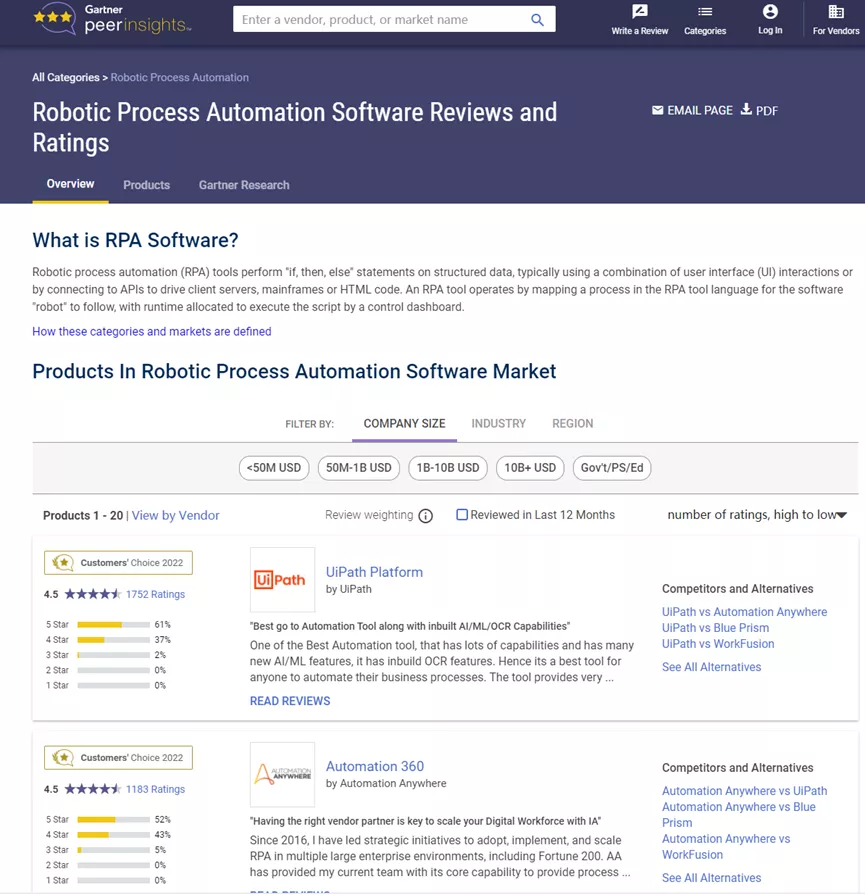Click the Review weighting label

tap(369, 515)
